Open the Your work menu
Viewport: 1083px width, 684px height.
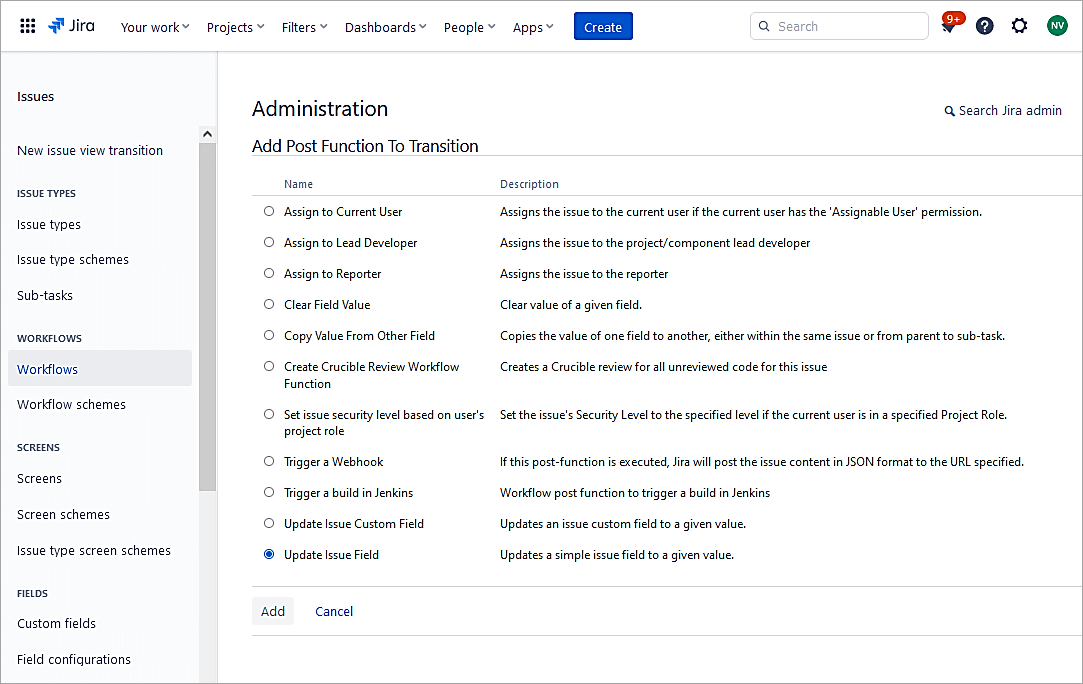(153, 27)
